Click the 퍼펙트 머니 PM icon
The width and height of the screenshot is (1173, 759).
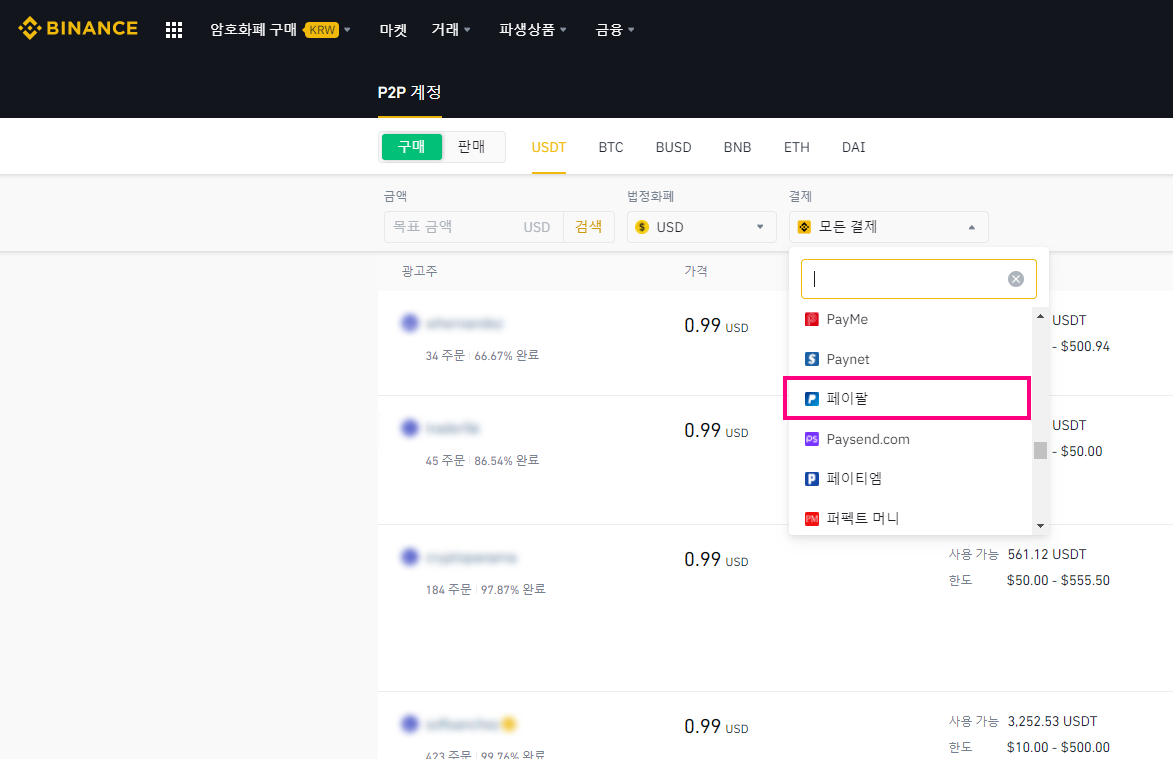click(812, 518)
